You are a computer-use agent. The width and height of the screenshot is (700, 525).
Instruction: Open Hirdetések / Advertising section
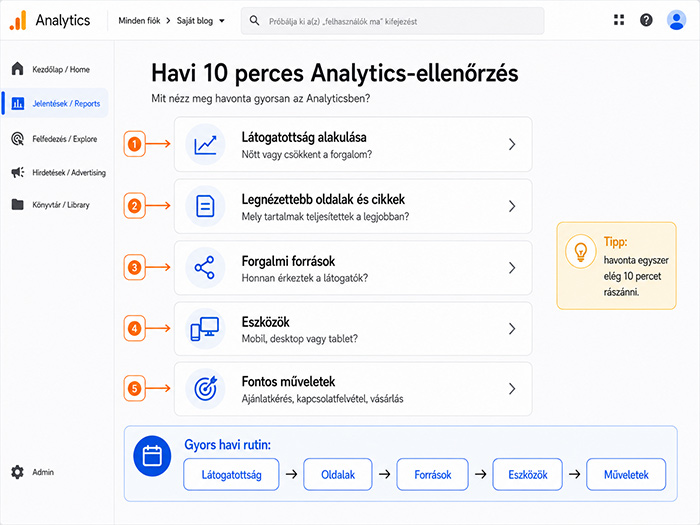point(69,172)
